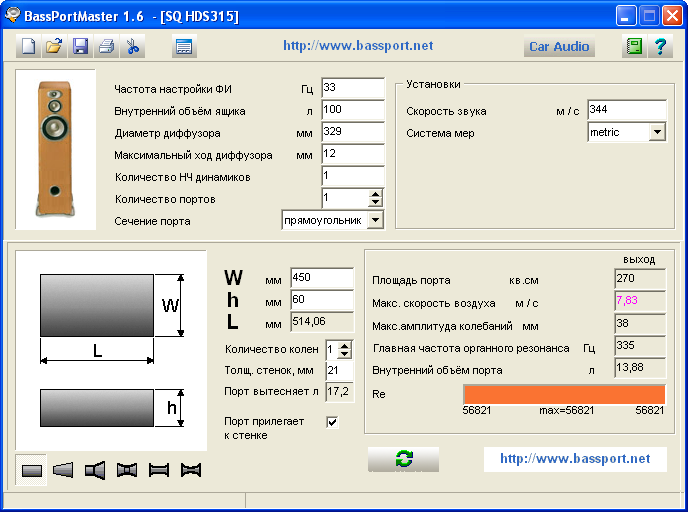
Task: Select the straight rectangular port shape icon
Action: pos(31,470)
